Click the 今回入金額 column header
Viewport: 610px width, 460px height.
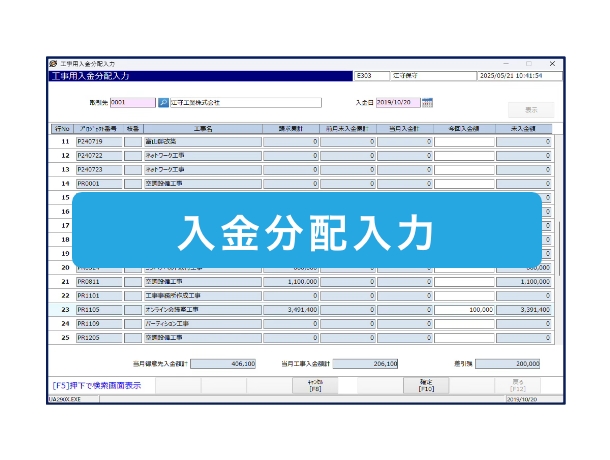pos(464,128)
